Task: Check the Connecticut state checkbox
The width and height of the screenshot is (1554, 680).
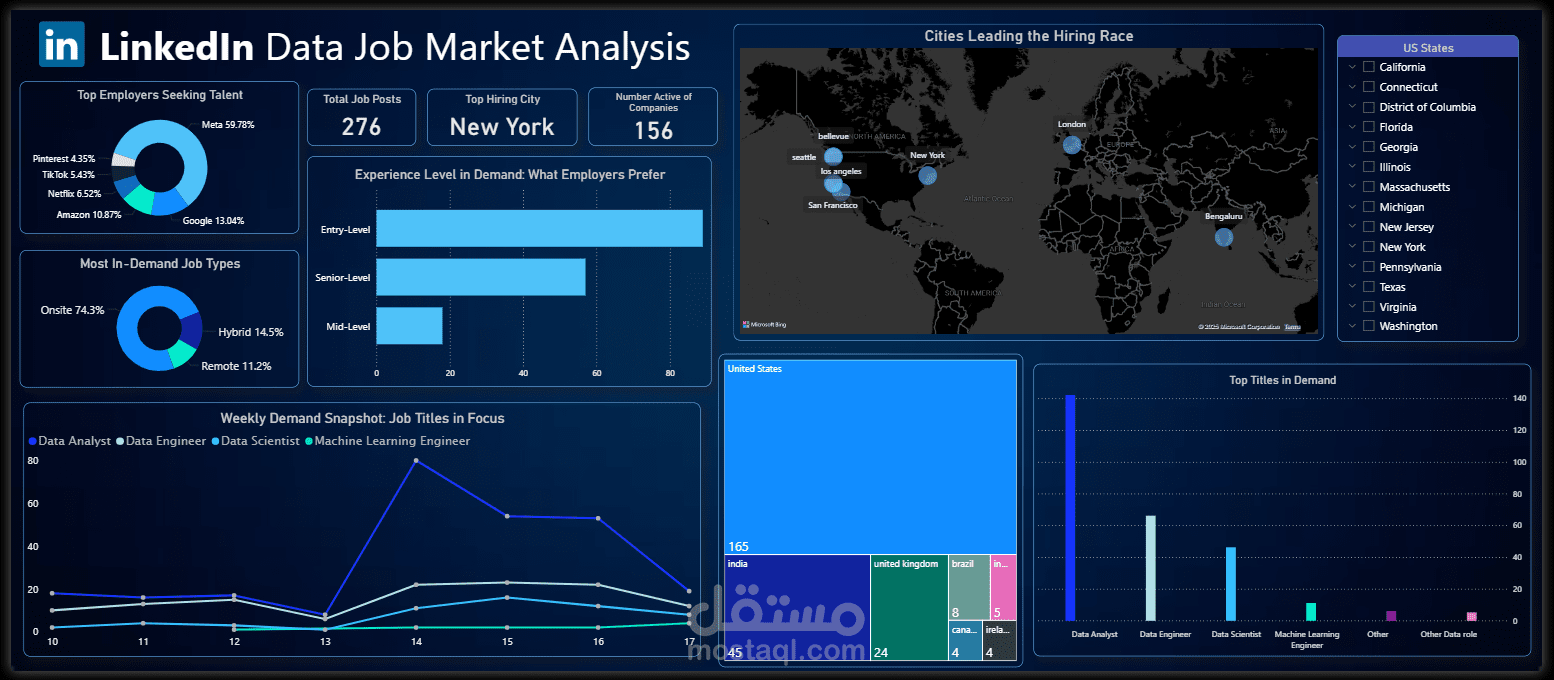Action: (x=1369, y=87)
